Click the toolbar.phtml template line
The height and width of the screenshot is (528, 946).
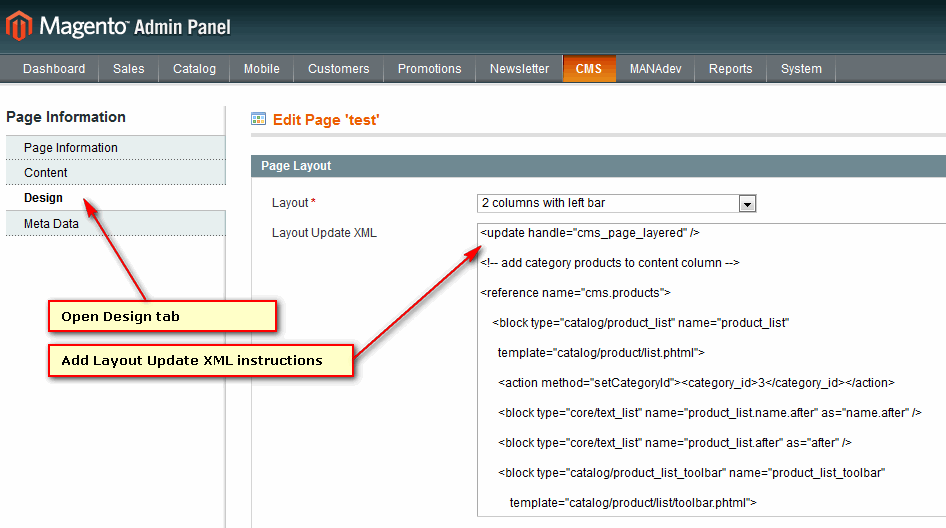click(633, 503)
